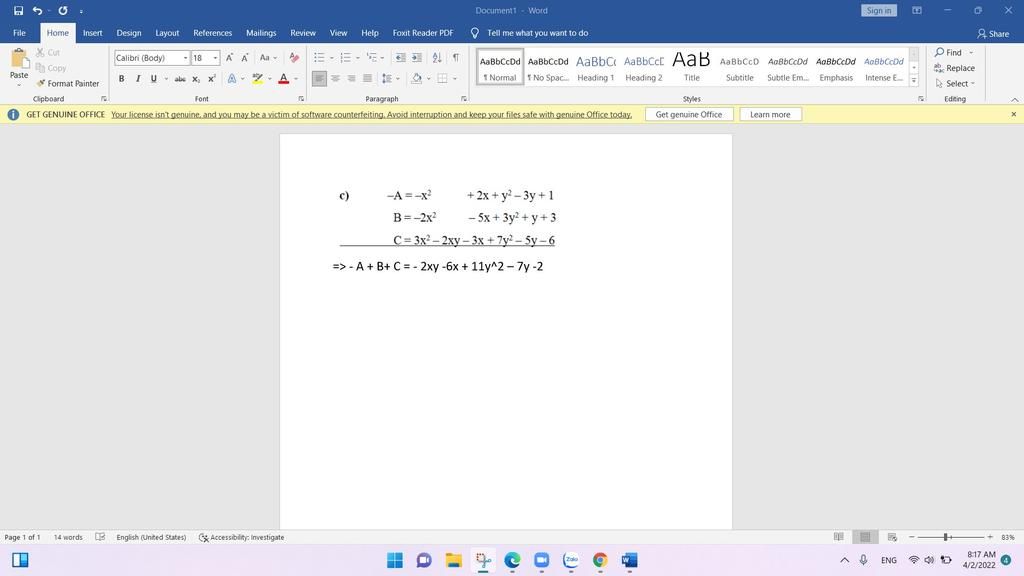The image size is (1024, 576).
Task: Increase the paragraph indent
Action: (x=417, y=58)
